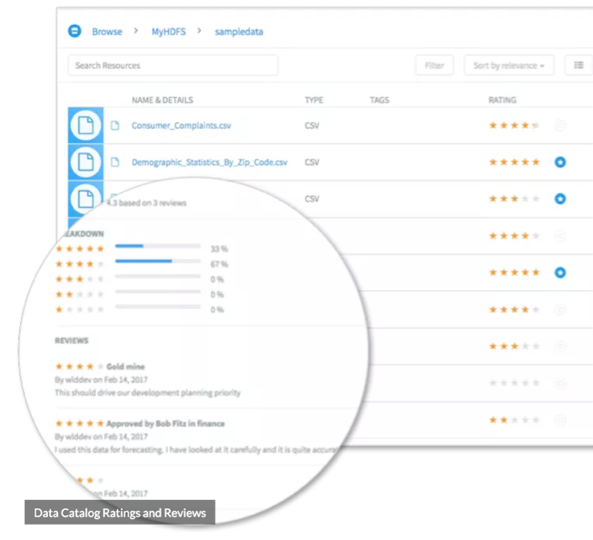Go to the Browse breadcrumb
The height and width of the screenshot is (540, 593).
tap(107, 31)
